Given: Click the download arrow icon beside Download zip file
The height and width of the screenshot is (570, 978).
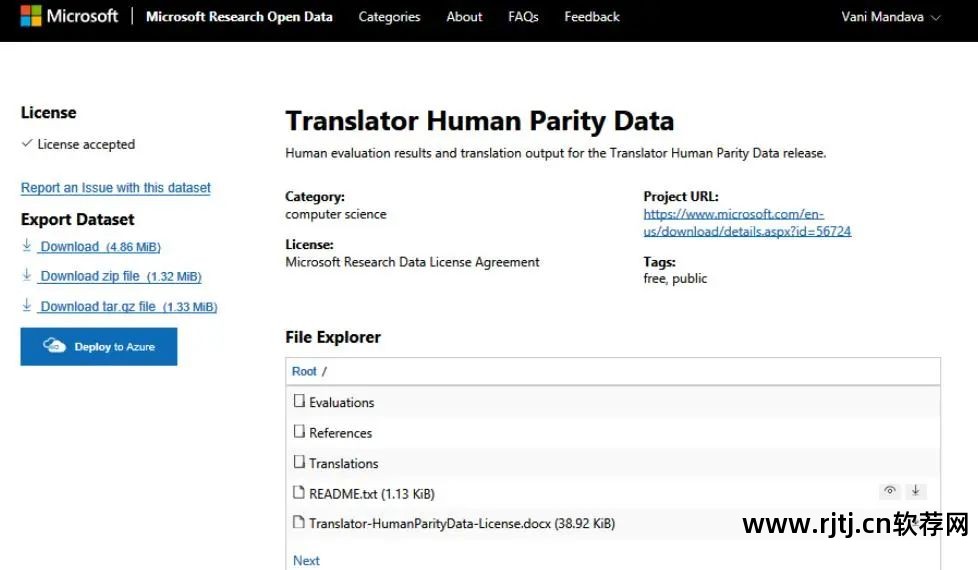Looking at the screenshot, I should tap(27, 274).
